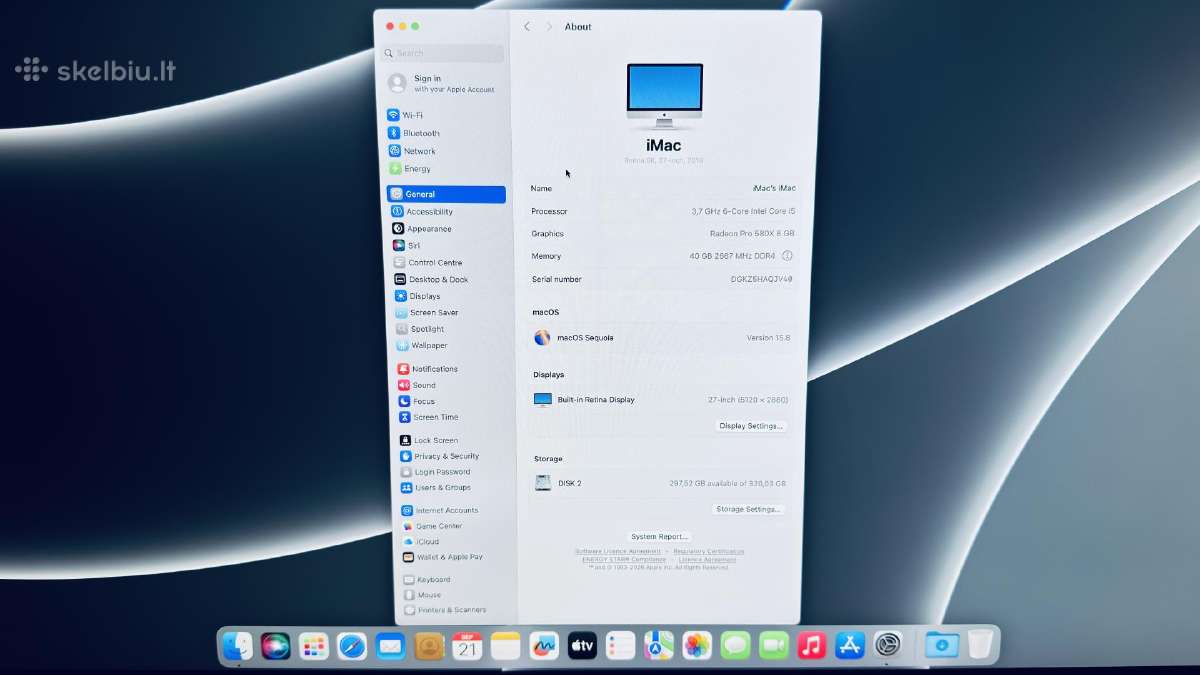Open Regulatory Certification link
The height and width of the screenshot is (675, 1200).
(709, 551)
